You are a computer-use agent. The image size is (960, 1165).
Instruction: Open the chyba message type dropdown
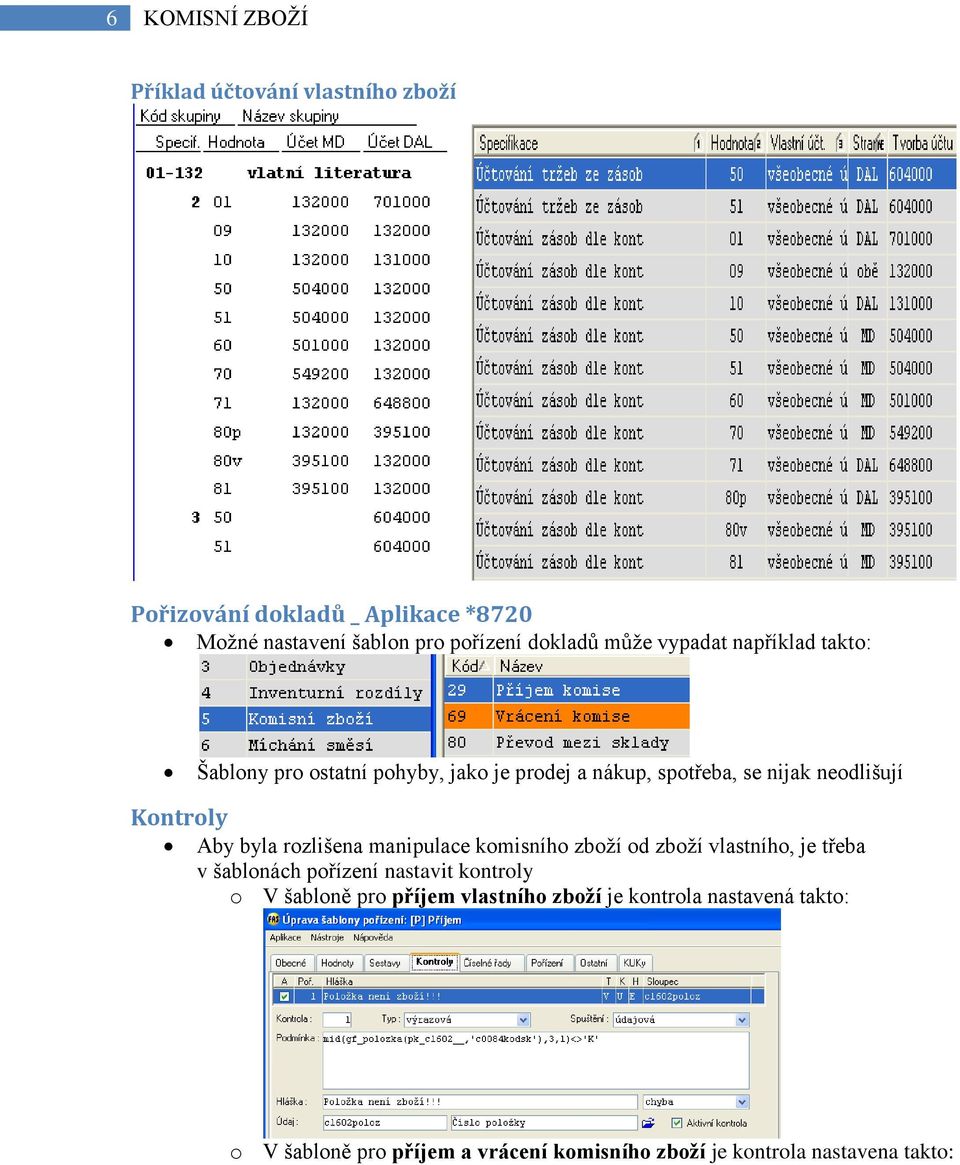pyautogui.click(x=742, y=1101)
